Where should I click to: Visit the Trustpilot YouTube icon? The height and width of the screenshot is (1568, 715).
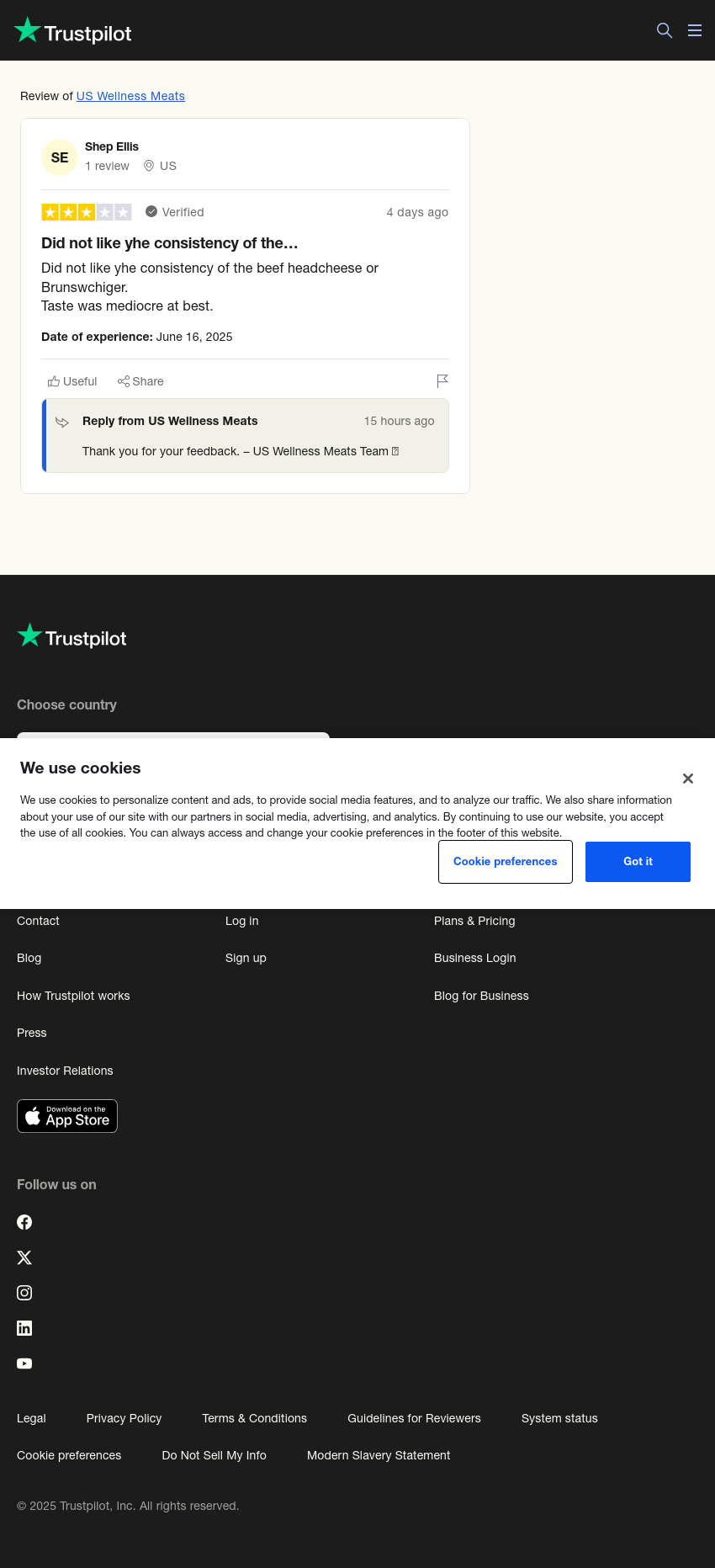[24, 1363]
